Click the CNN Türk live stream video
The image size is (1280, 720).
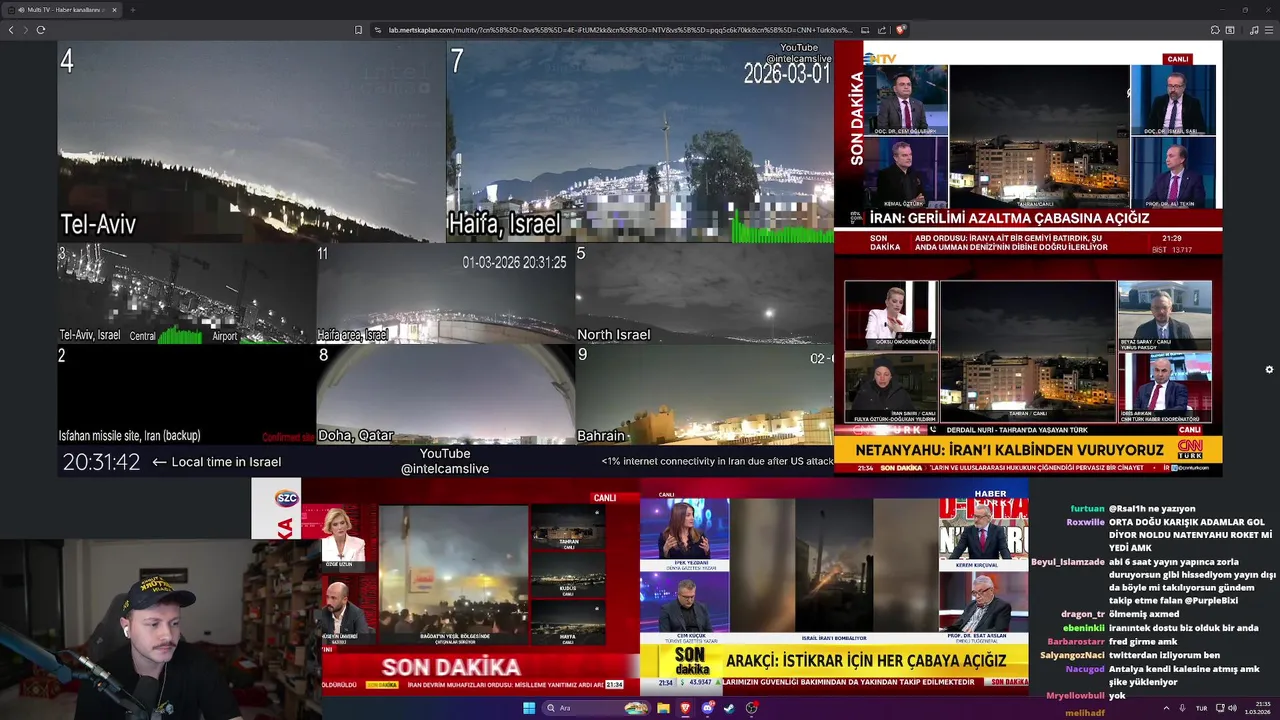tap(1028, 367)
